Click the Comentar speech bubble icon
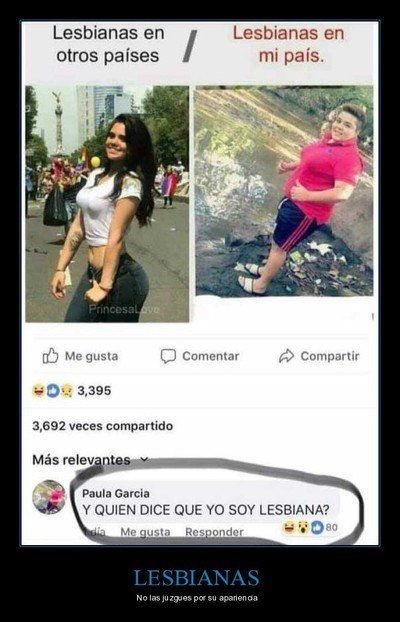The image size is (400, 622). (168, 356)
